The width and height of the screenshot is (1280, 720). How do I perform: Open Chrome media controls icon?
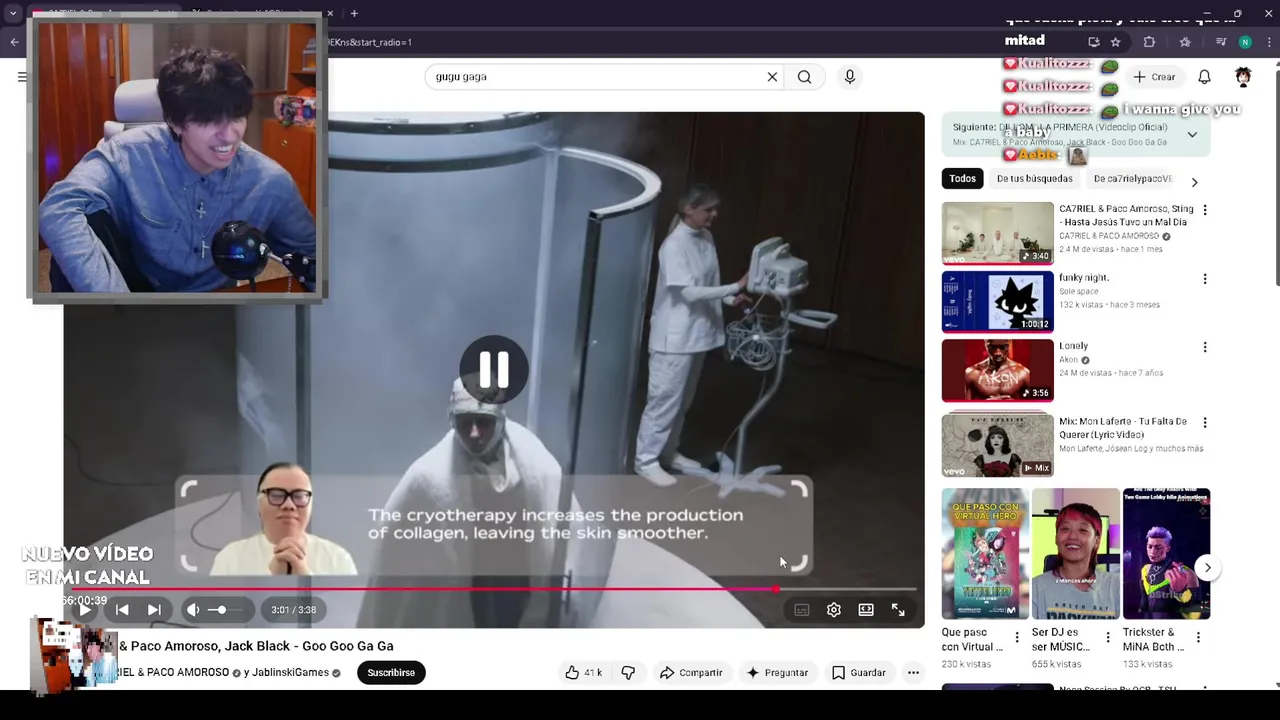pos(1221,42)
